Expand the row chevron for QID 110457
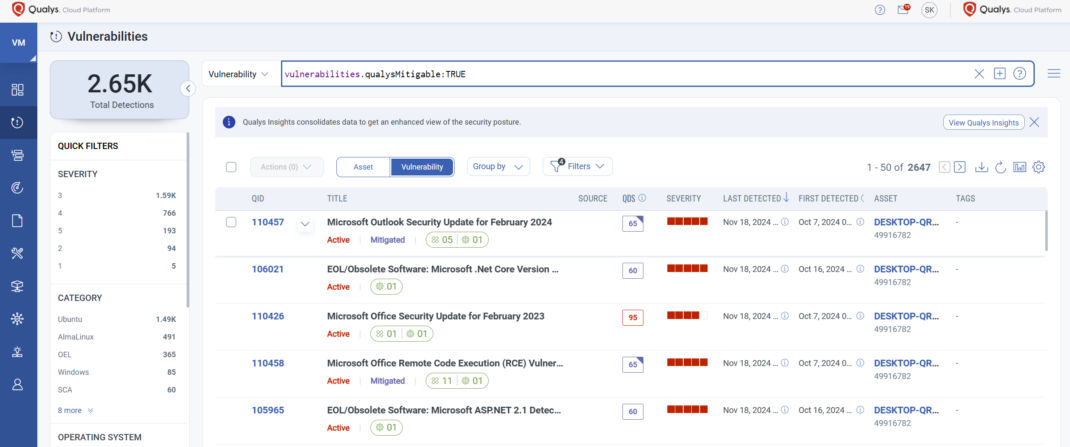1070x447 pixels. click(x=306, y=224)
